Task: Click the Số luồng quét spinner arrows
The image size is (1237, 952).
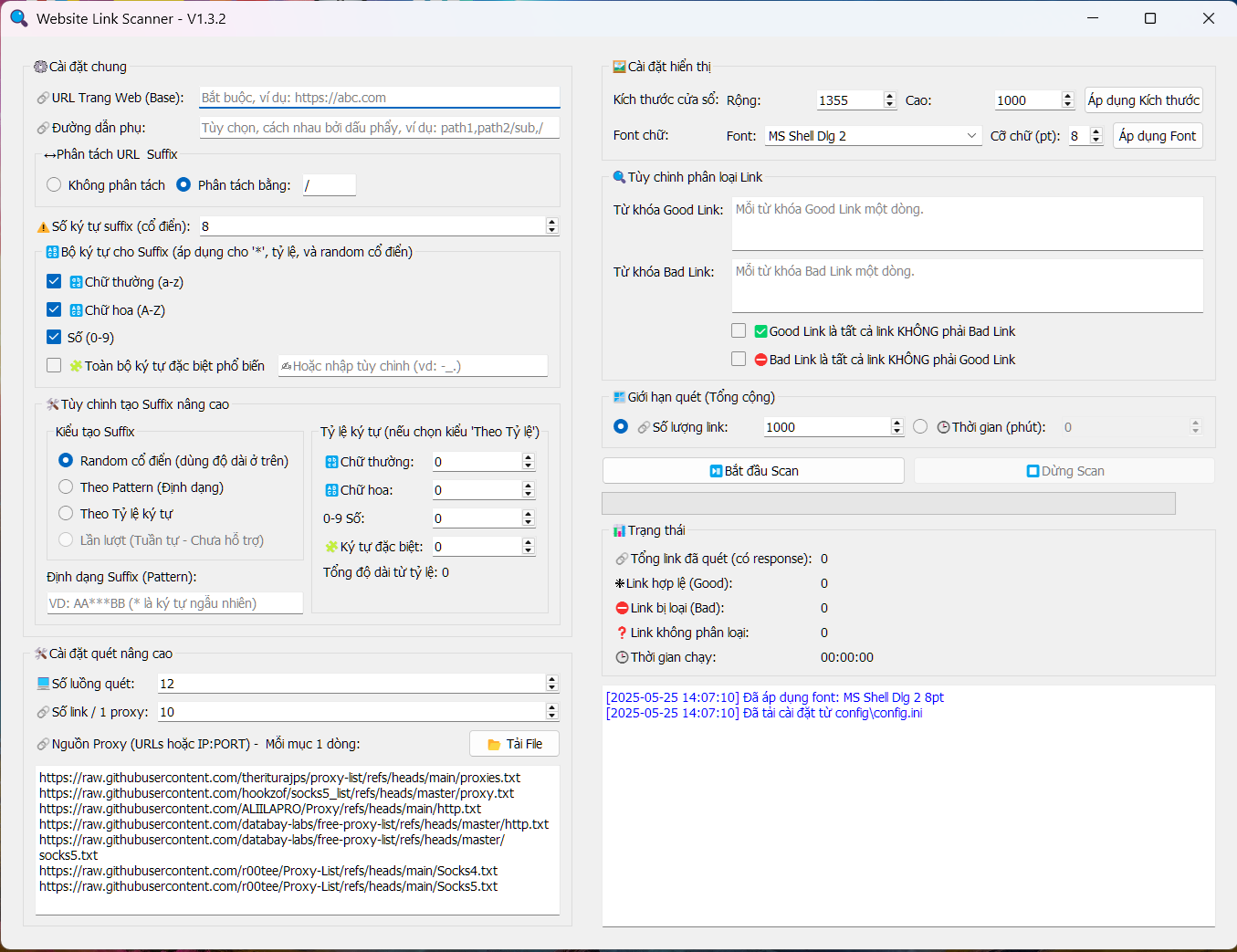Action: [551, 684]
